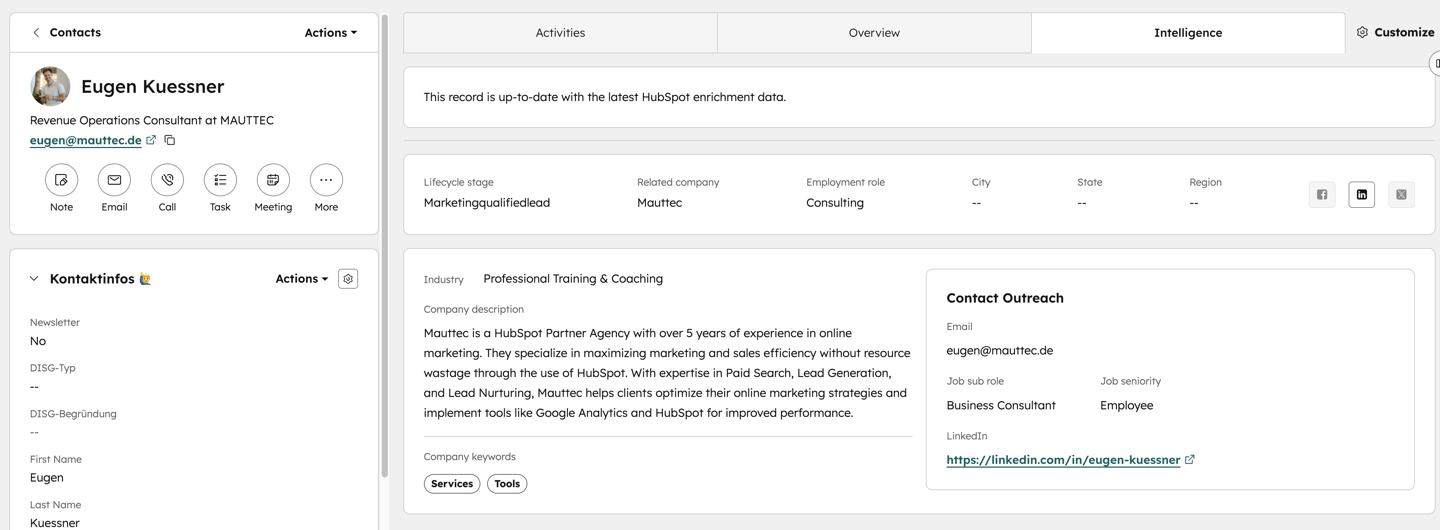Image resolution: width=1440 pixels, height=530 pixels.
Task: Collapse the sidebar with the edge toggle
Action: pyautogui.click(x=1435, y=63)
